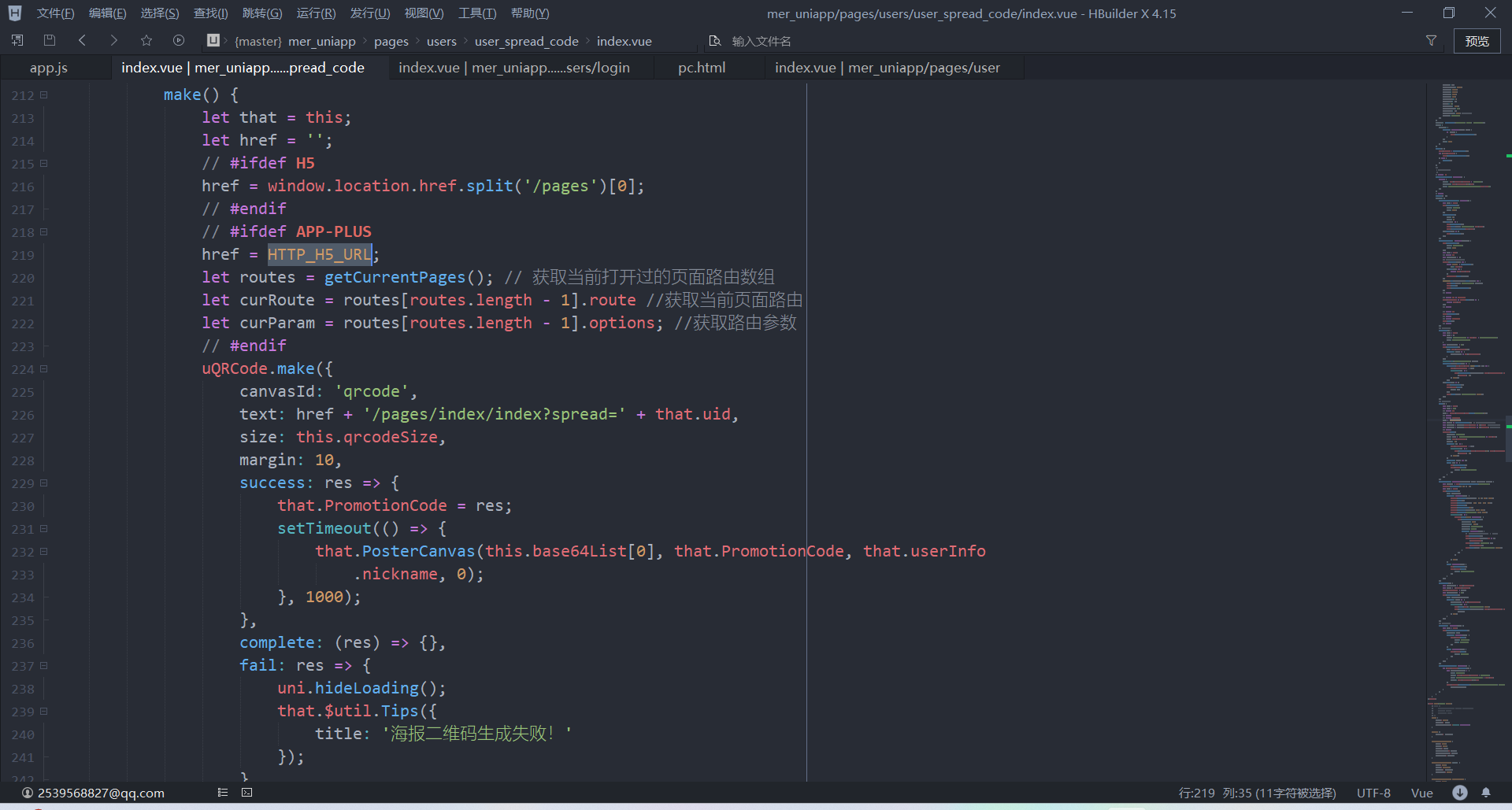Screen dimensions: 1512x810
Task: Click the HBuilder X logo icon
Action: tap(15, 13)
